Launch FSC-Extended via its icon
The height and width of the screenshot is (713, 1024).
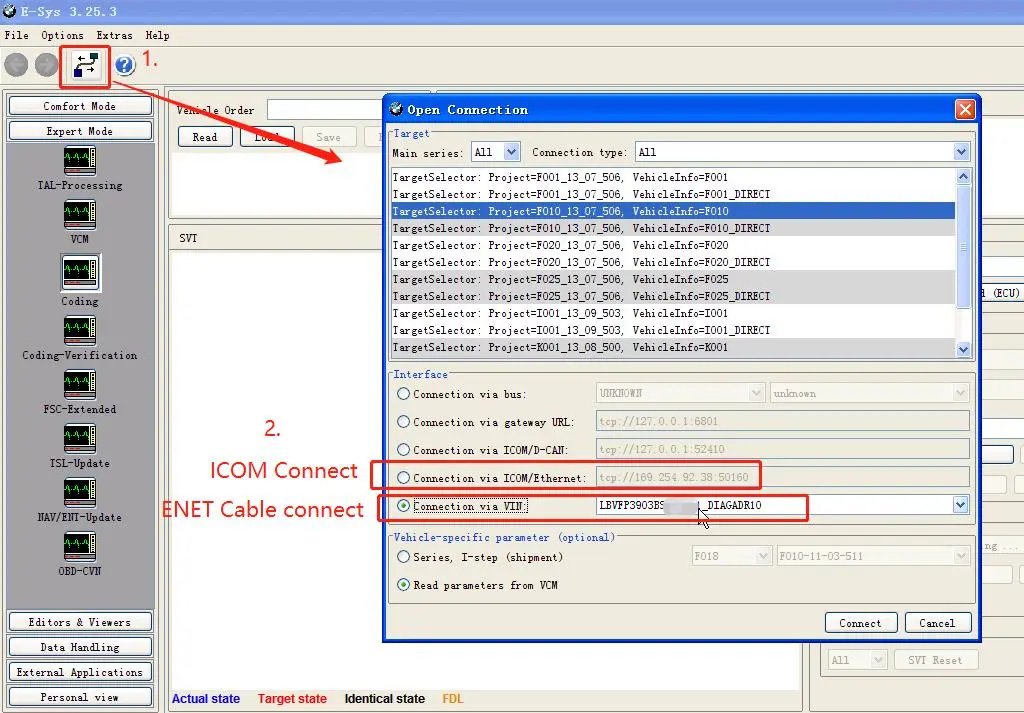click(80, 385)
